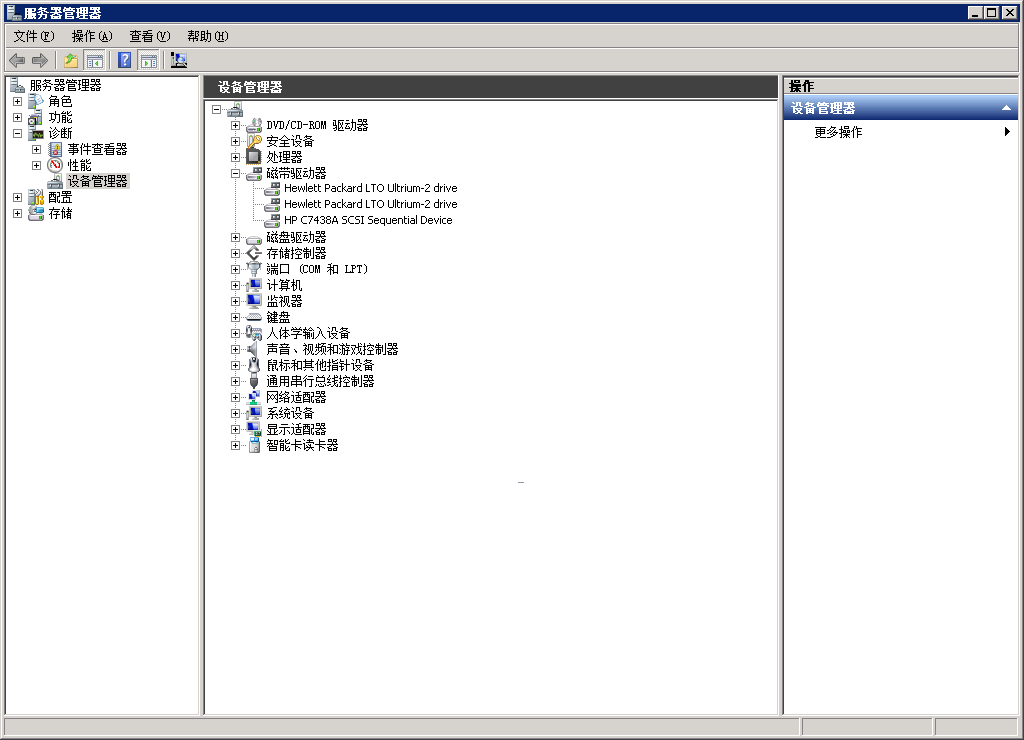Select the 处理器 label
Screen dimensions: 1024x740
pyautogui.click(x=284, y=157)
